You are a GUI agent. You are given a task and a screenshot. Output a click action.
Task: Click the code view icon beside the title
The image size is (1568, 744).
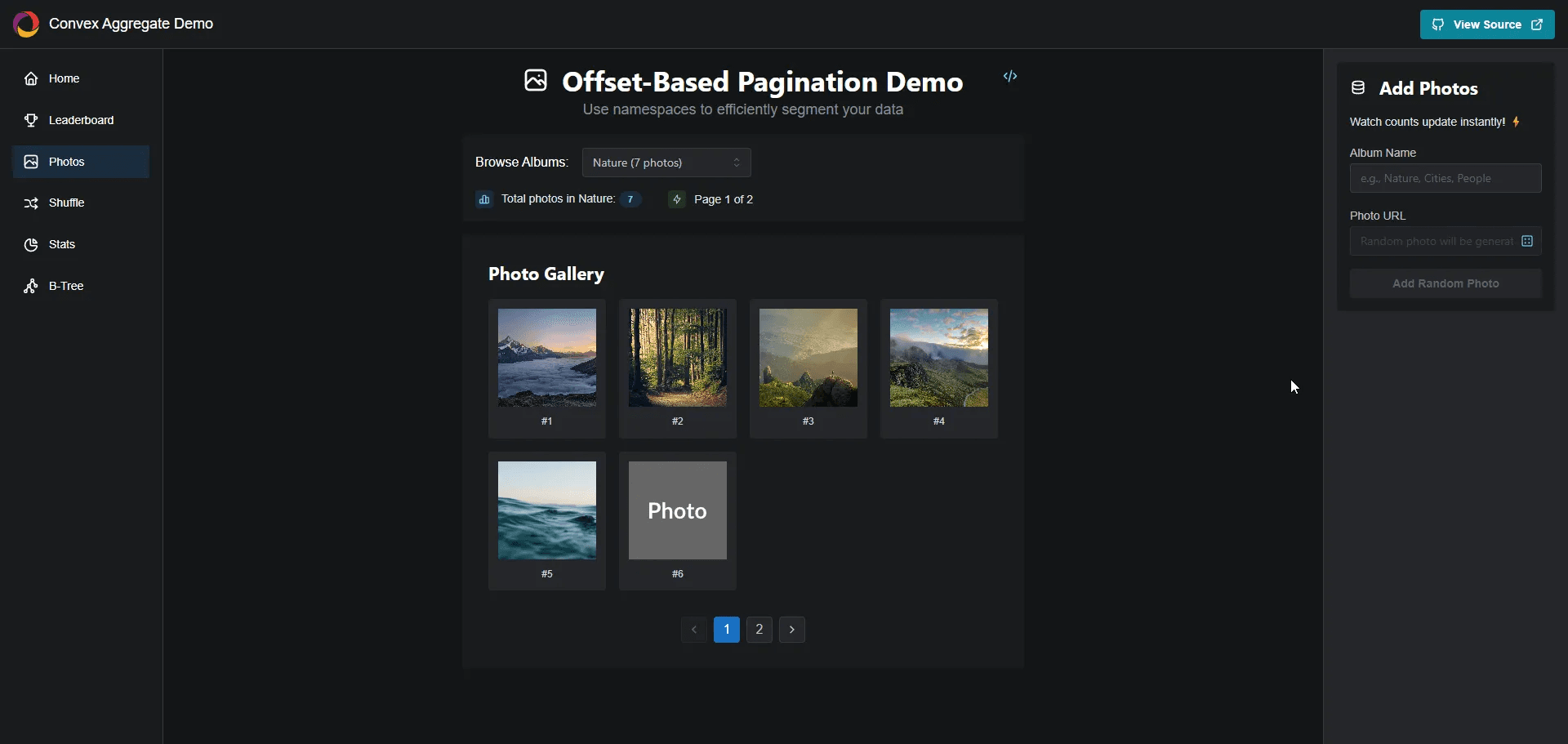point(1010,76)
